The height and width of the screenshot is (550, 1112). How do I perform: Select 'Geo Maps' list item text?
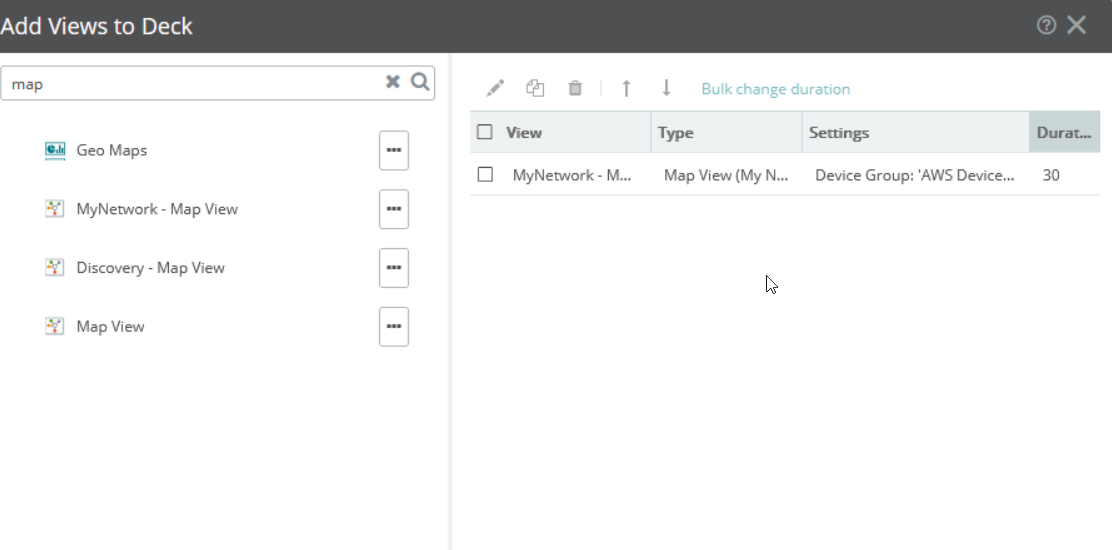[x=112, y=150]
